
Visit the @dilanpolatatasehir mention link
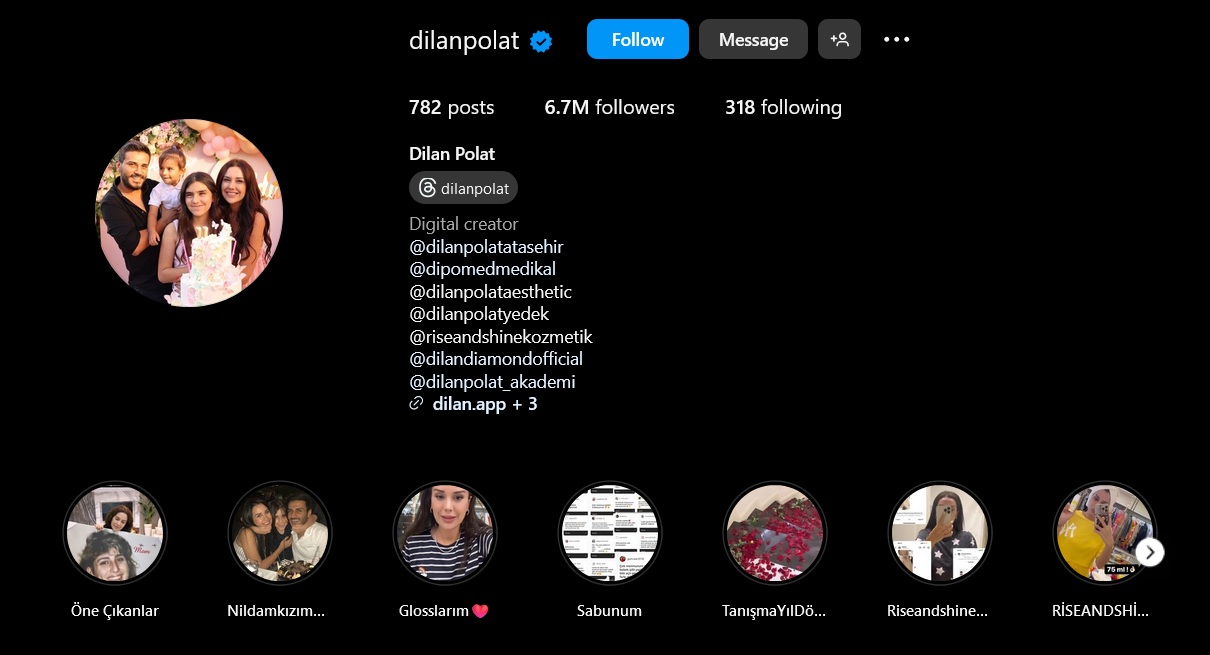coord(486,246)
